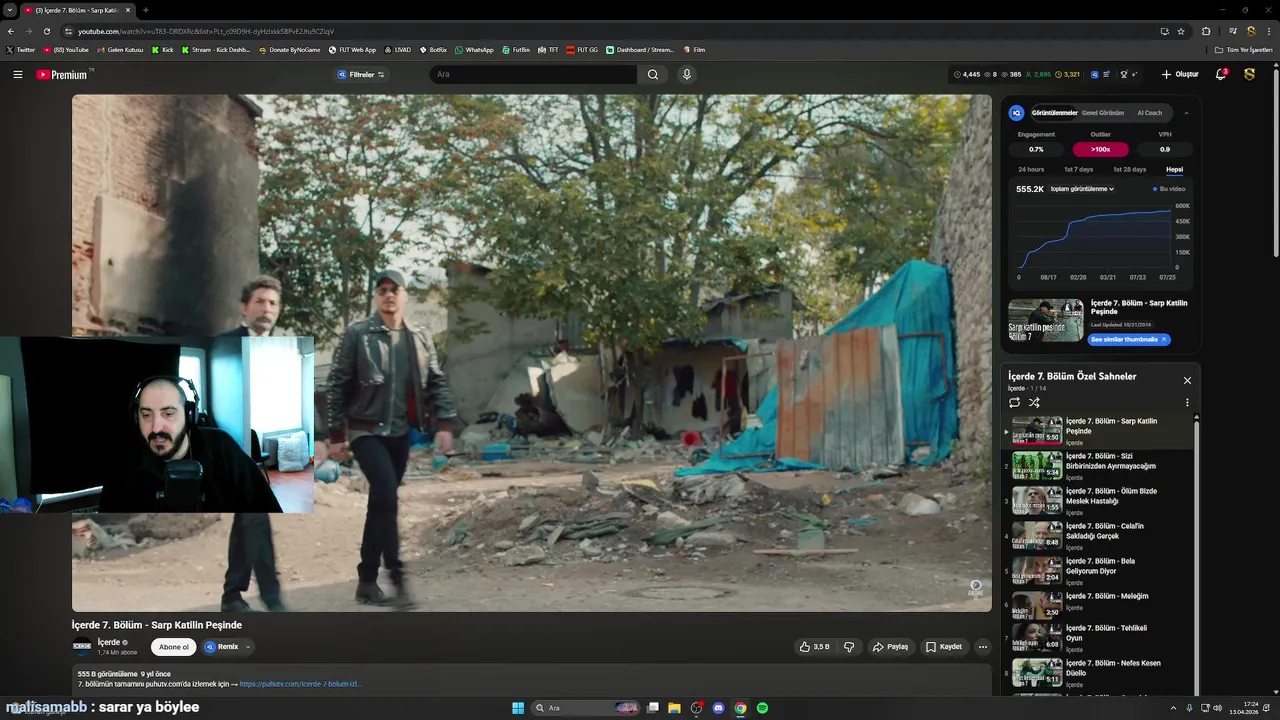Open Spotify from the taskbar
Screen dimensions: 1280x720
[x=762, y=708]
